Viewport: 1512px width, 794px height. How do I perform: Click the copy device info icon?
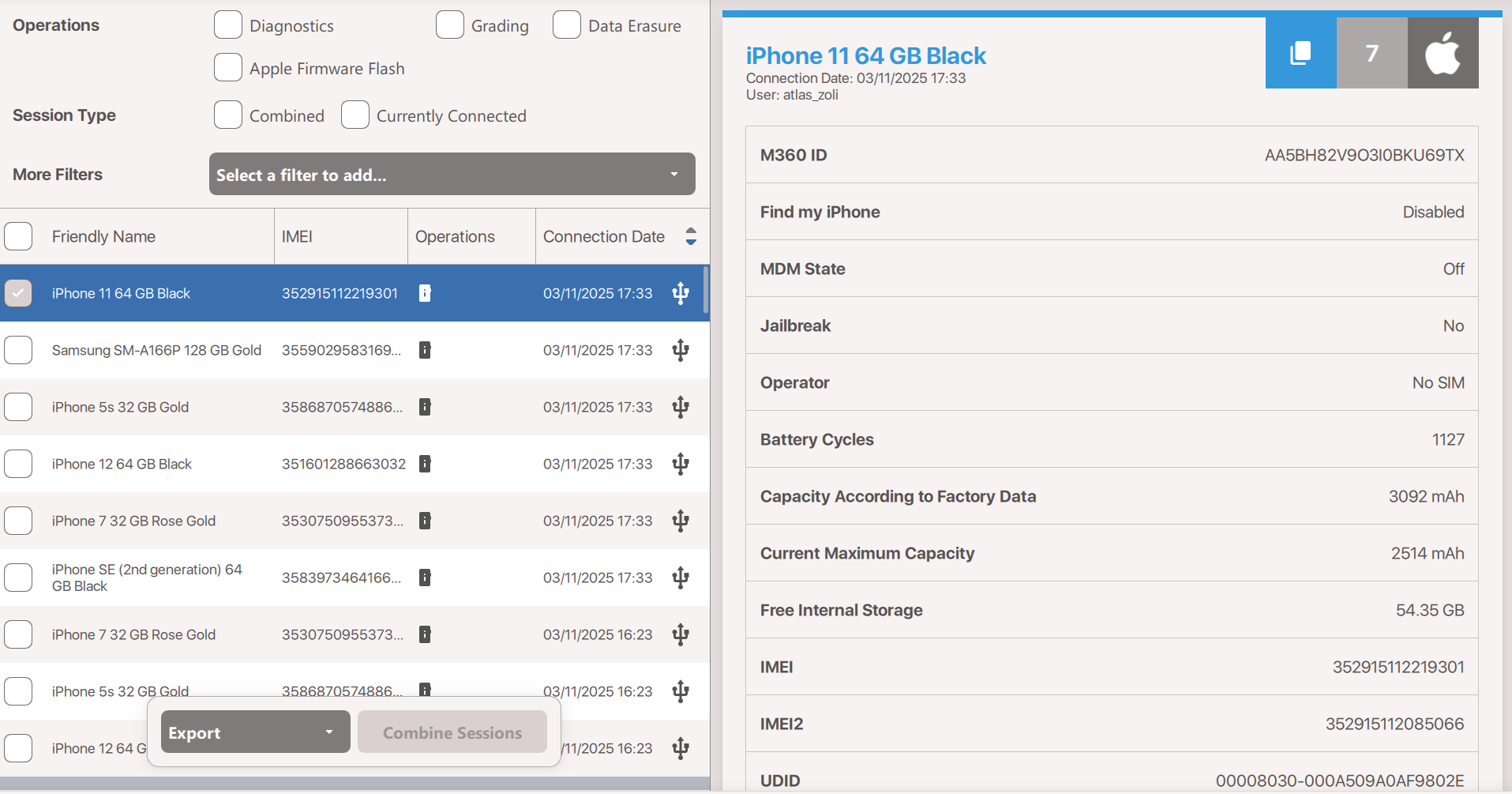pos(1300,53)
